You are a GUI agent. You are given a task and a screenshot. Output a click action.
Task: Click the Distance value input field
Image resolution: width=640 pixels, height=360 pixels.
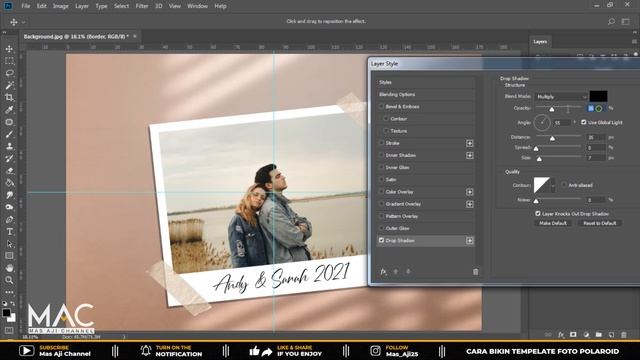pyautogui.click(x=596, y=137)
